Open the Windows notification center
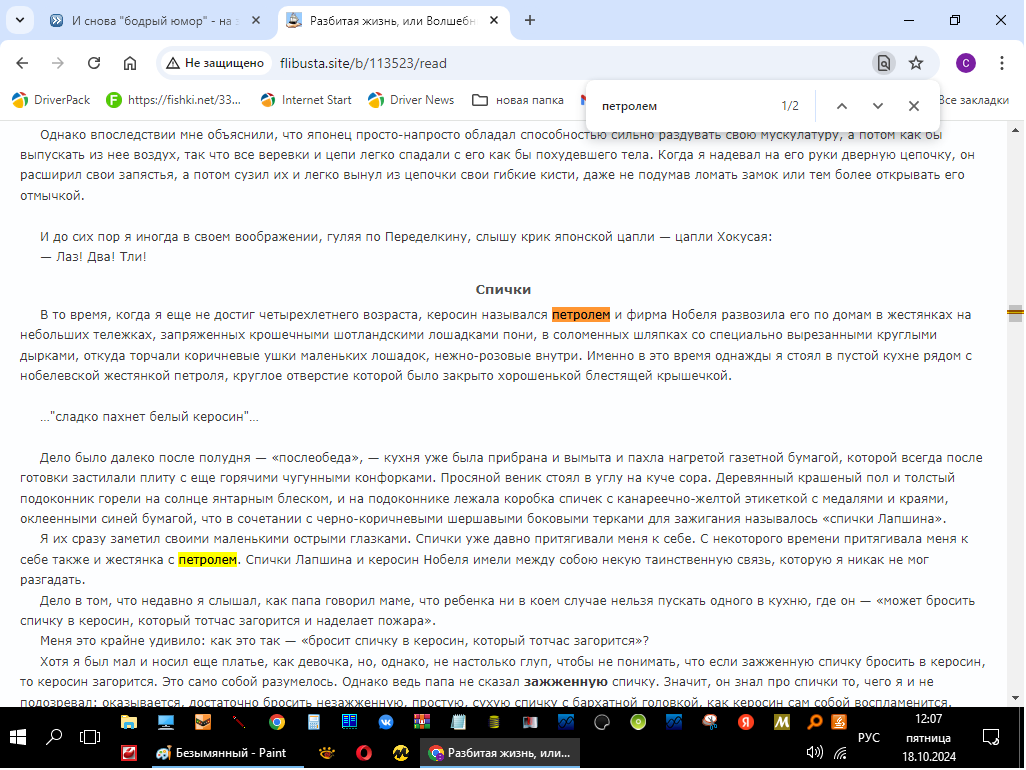Screen dimensions: 1026x770 click(991, 737)
